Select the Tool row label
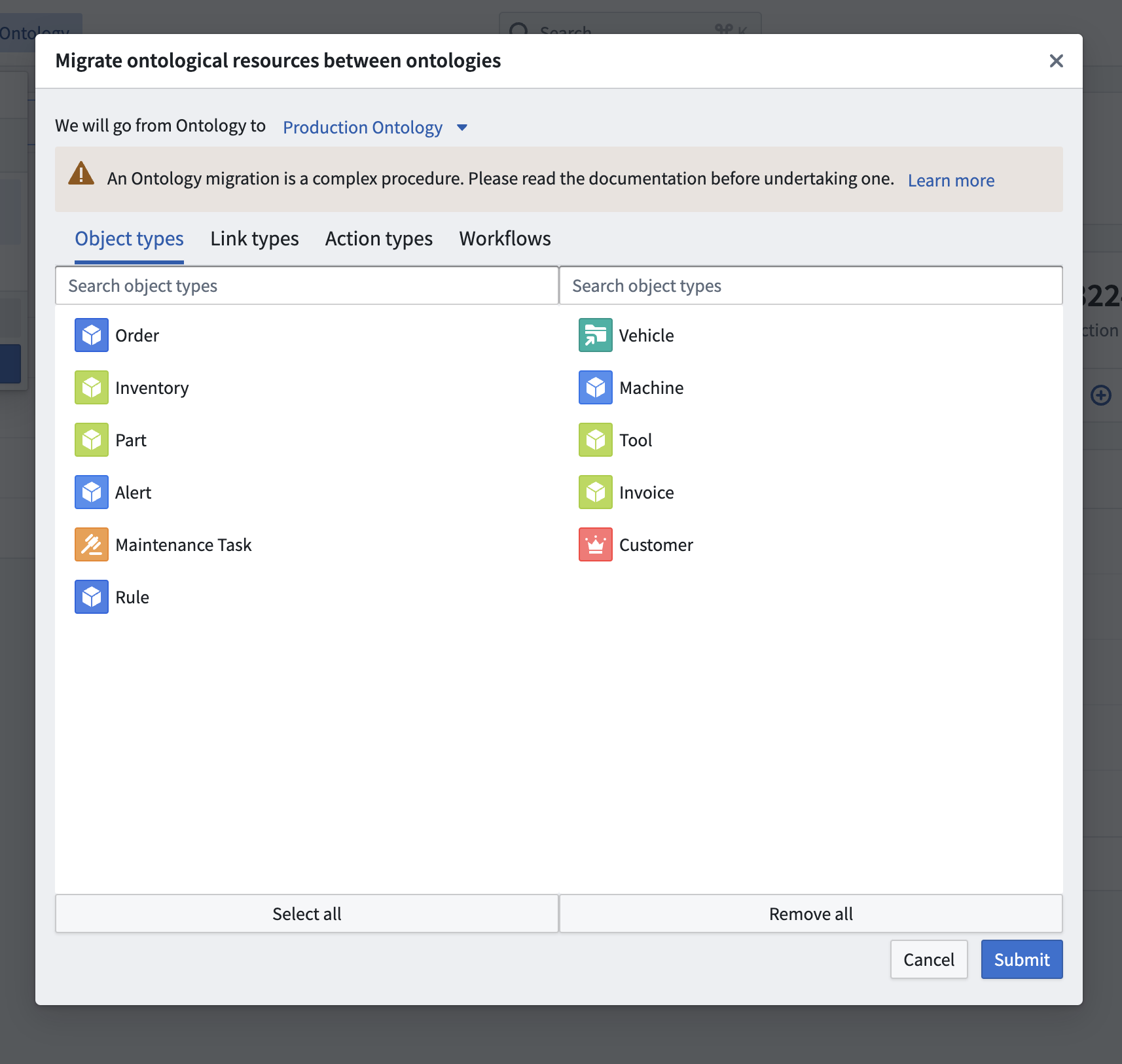1122x1064 pixels. point(636,440)
